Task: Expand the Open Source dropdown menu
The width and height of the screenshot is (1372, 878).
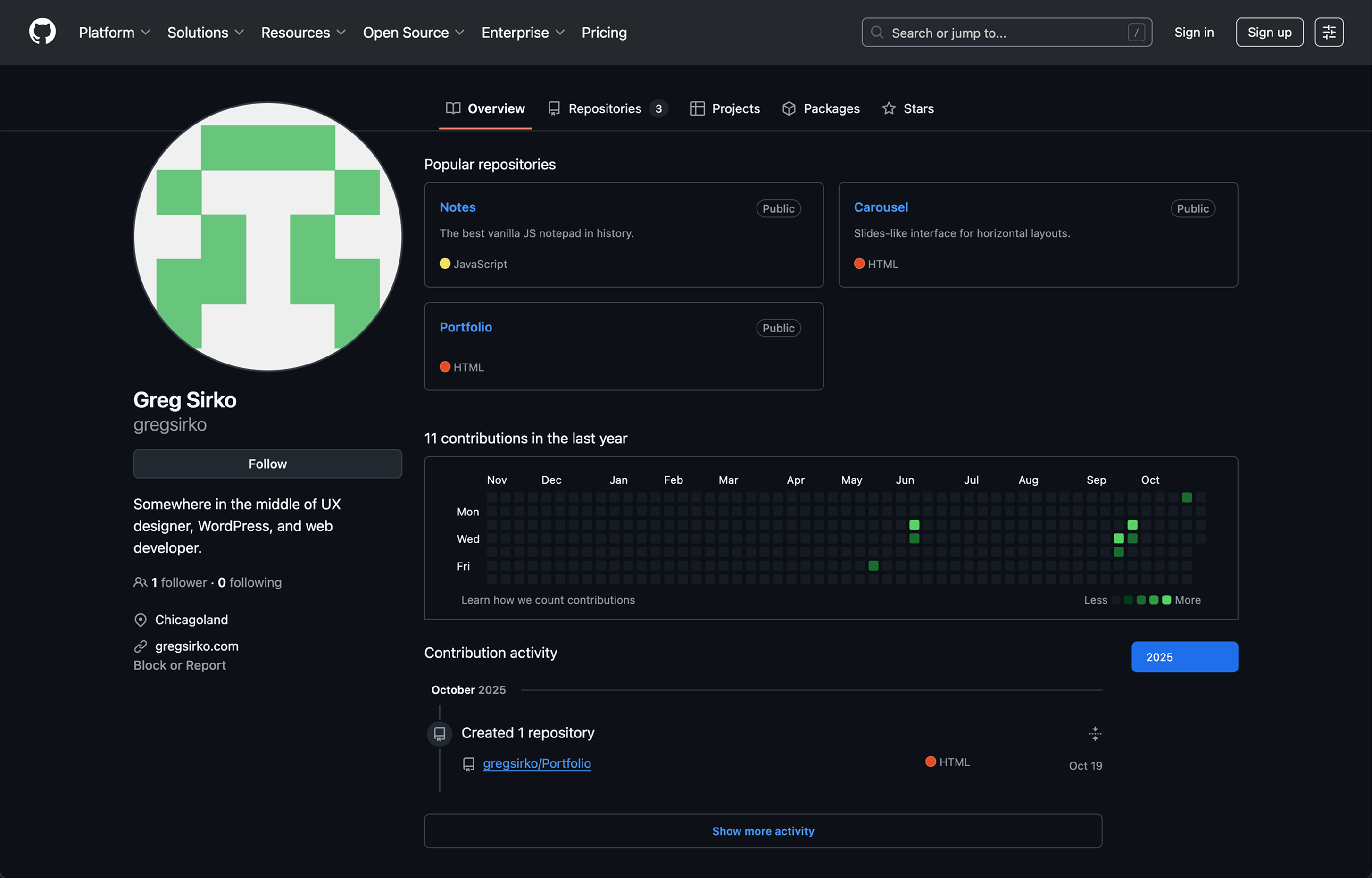Action: tap(414, 33)
